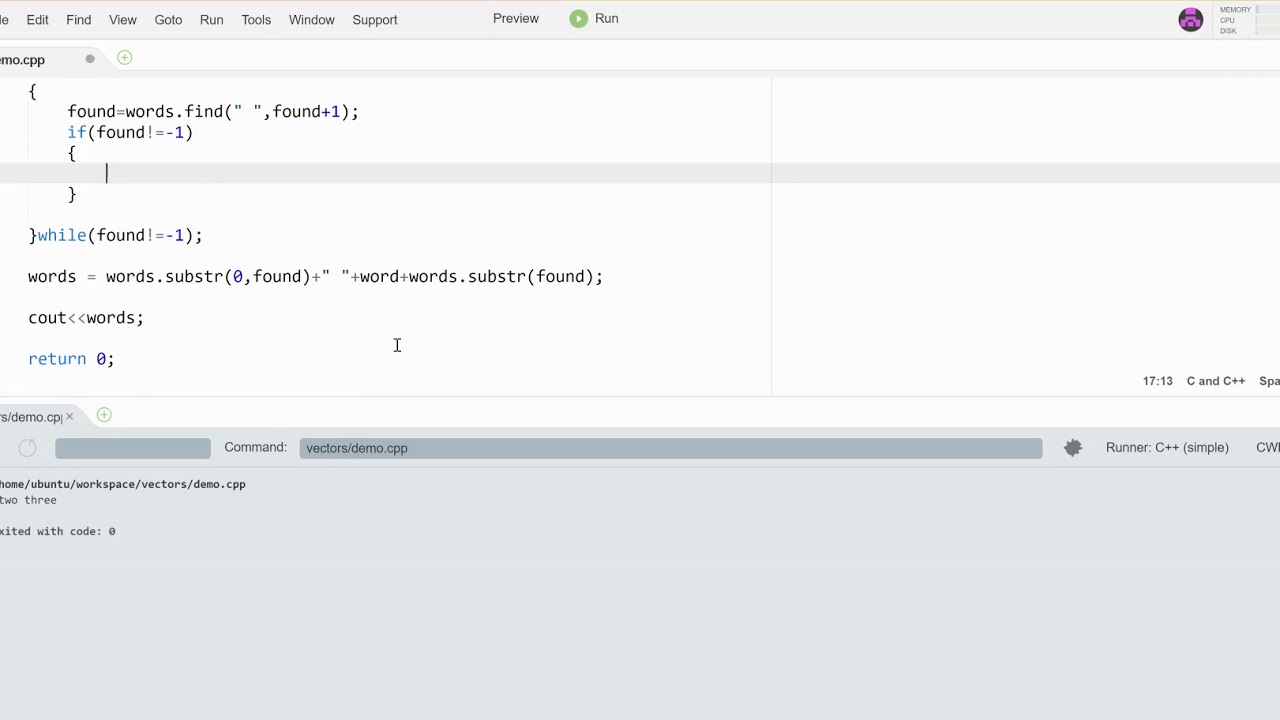Image resolution: width=1280 pixels, height=720 pixels.
Task: Open the Support menu
Action: (x=374, y=19)
